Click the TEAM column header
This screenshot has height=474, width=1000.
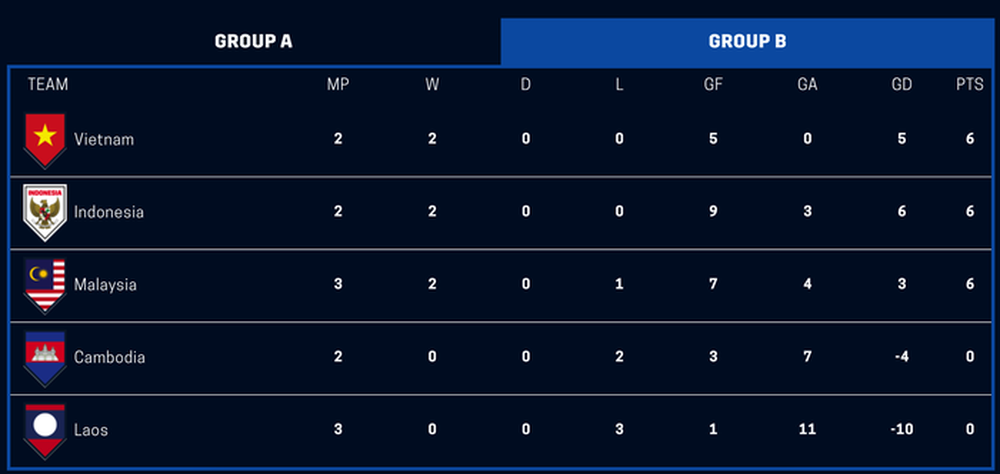(x=48, y=84)
